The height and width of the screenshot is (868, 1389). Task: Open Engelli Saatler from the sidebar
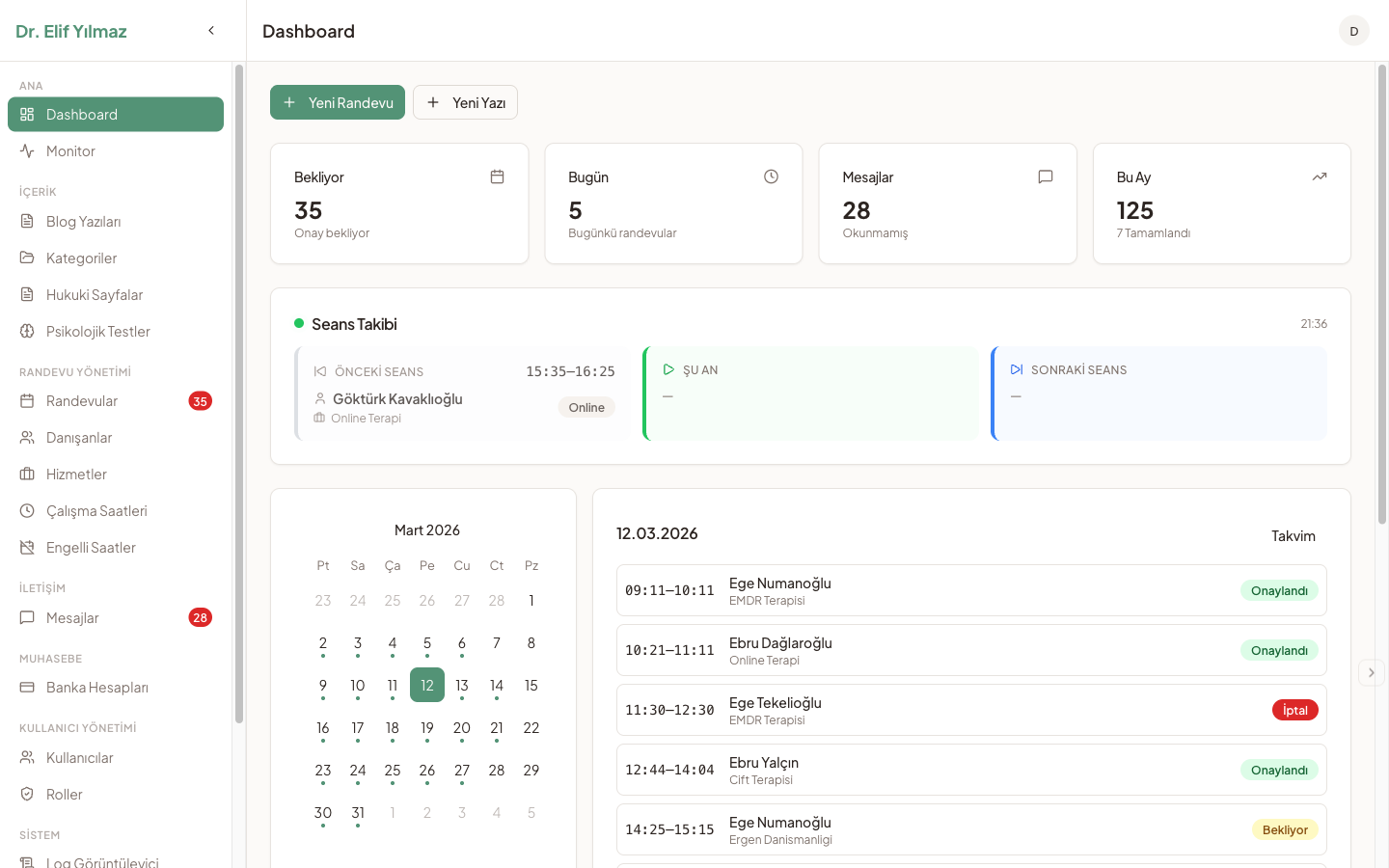[91, 548]
